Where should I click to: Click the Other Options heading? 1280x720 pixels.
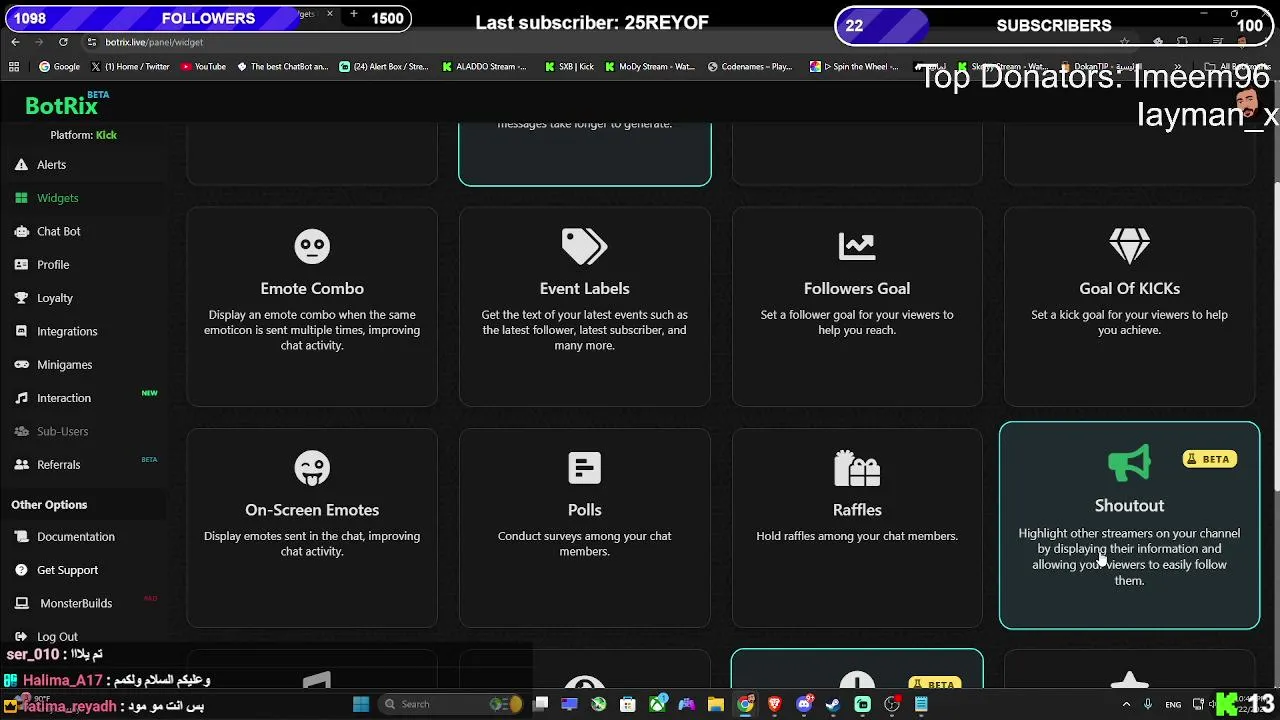pos(49,505)
